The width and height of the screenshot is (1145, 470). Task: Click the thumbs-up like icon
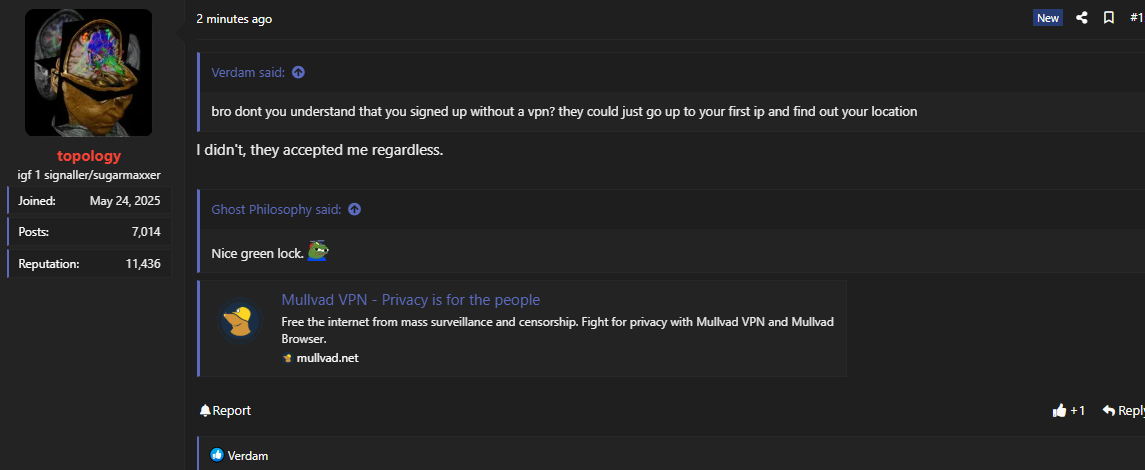(x=1059, y=410)
